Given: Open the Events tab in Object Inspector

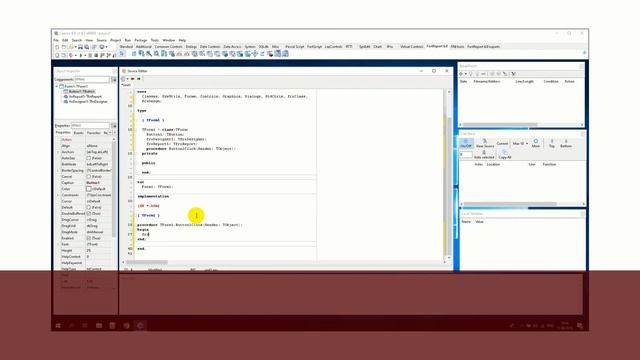Looking at the screenshot, I should click(78, 133).
